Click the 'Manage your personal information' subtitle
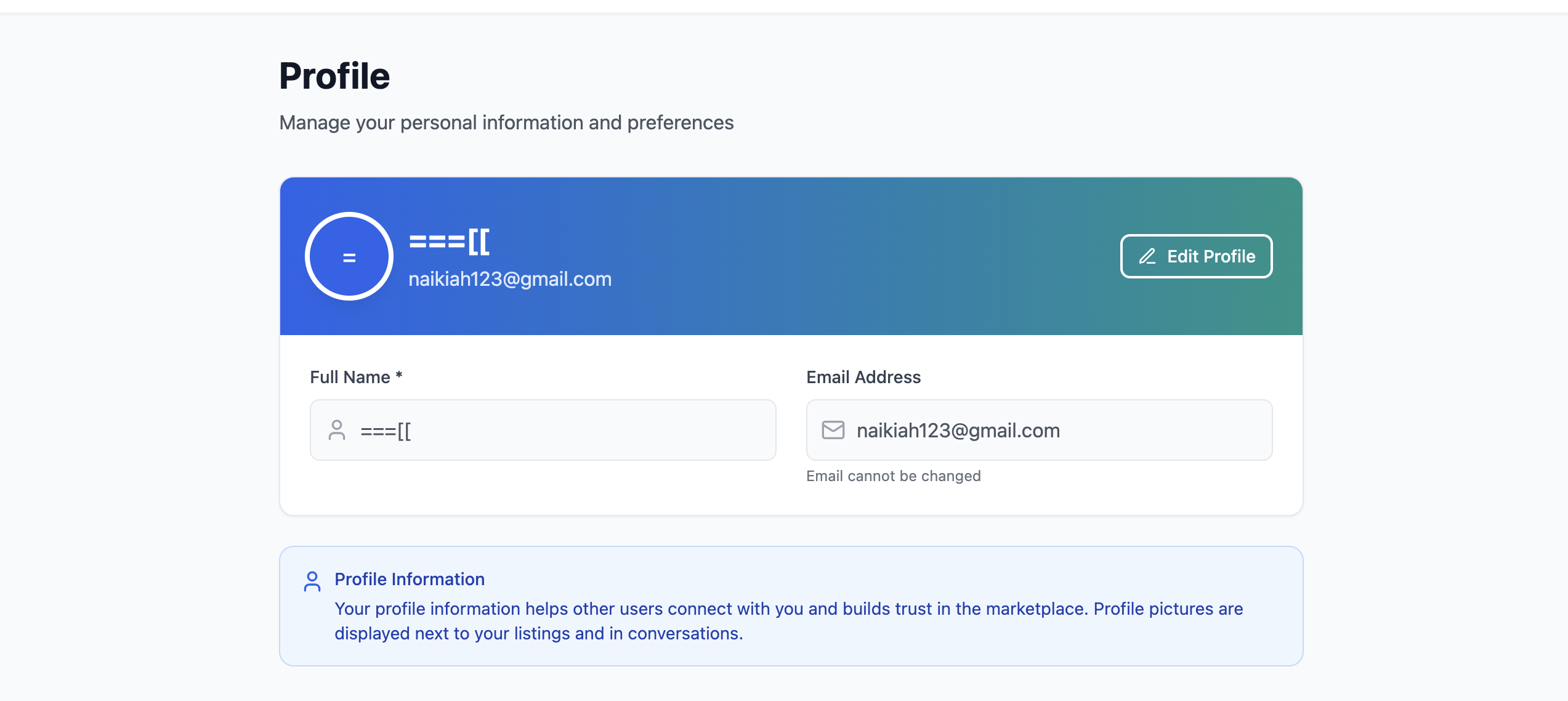The height and width of the screenshot is (701, 1568). (506, 123)
